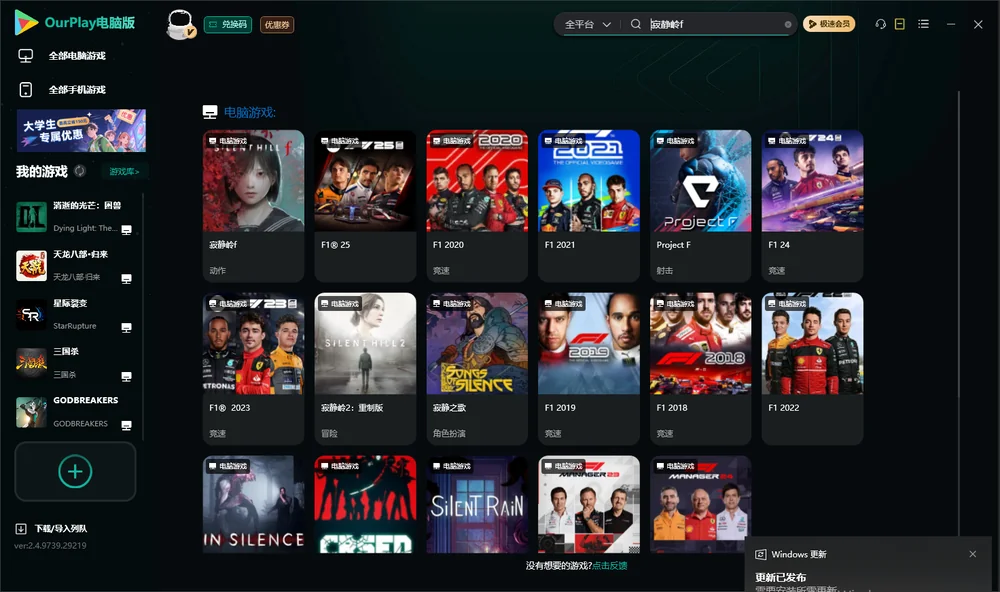Screen dimensions: 1000x592
Task: Open the list menu icon in title bar
Action: (923, 24)
